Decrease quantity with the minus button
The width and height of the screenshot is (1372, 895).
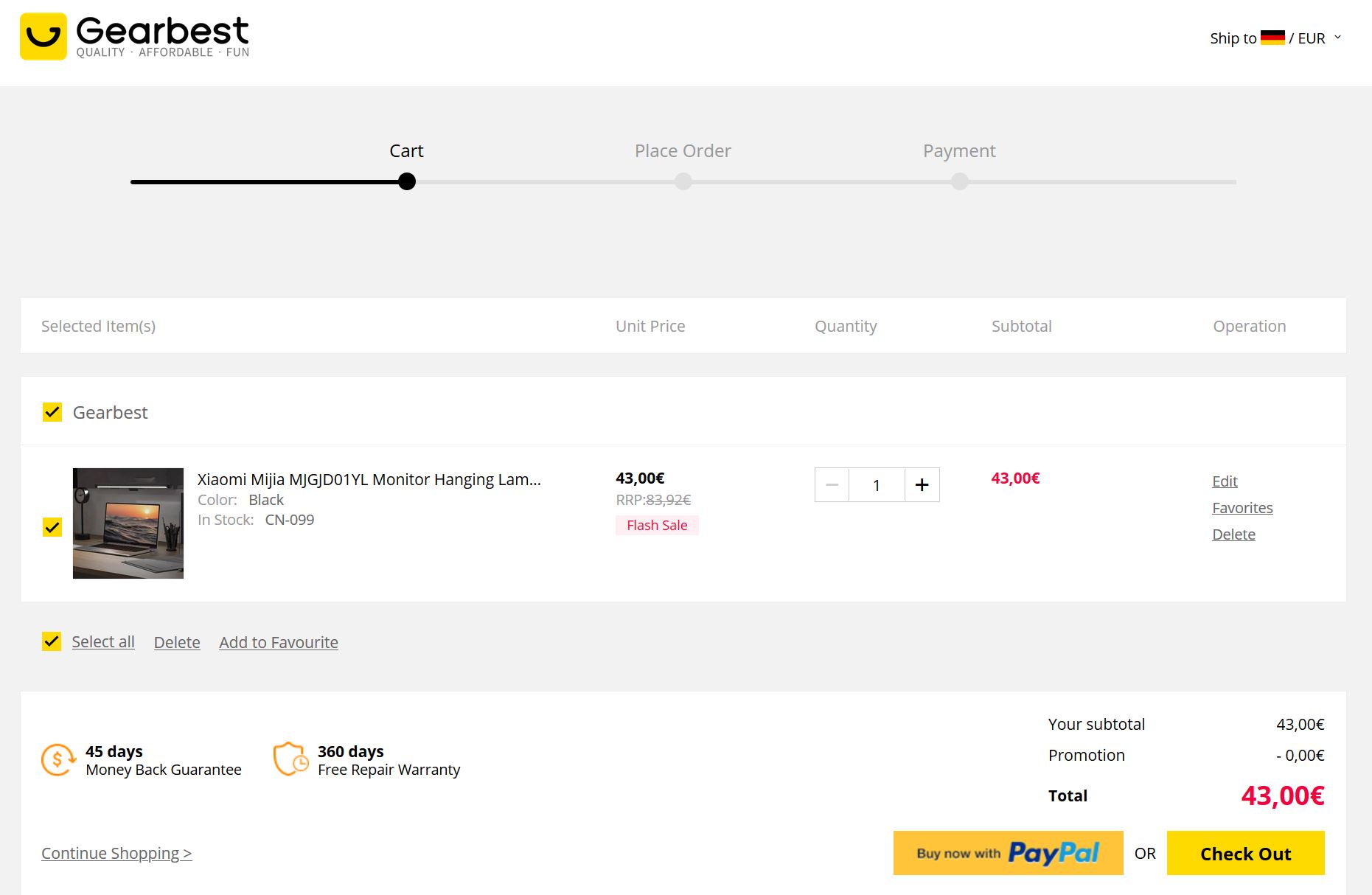(832, 484)
